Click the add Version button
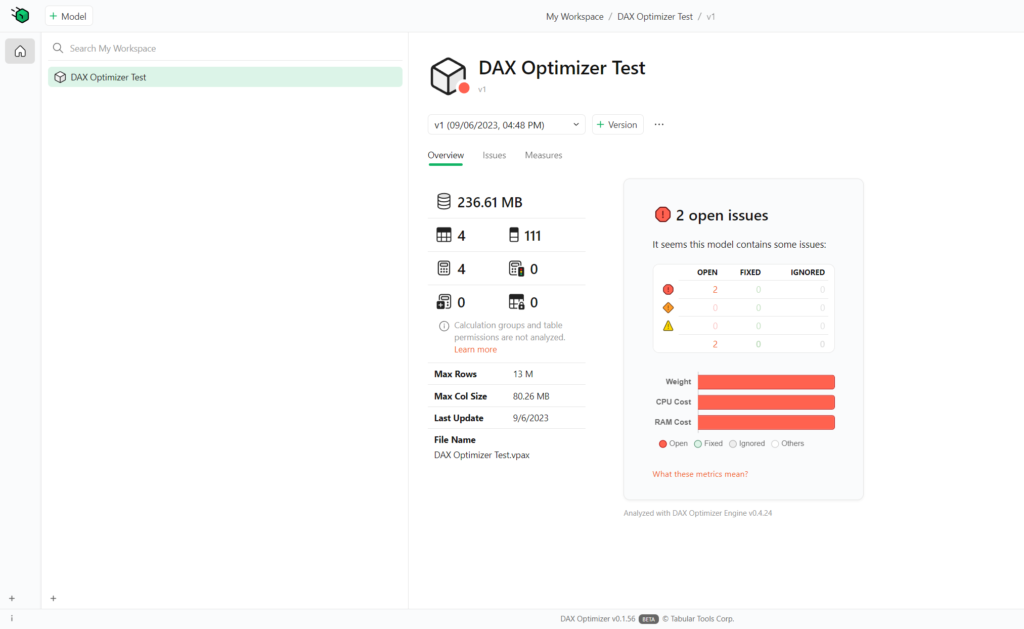 pyautogui.click(x=617, y=125)
